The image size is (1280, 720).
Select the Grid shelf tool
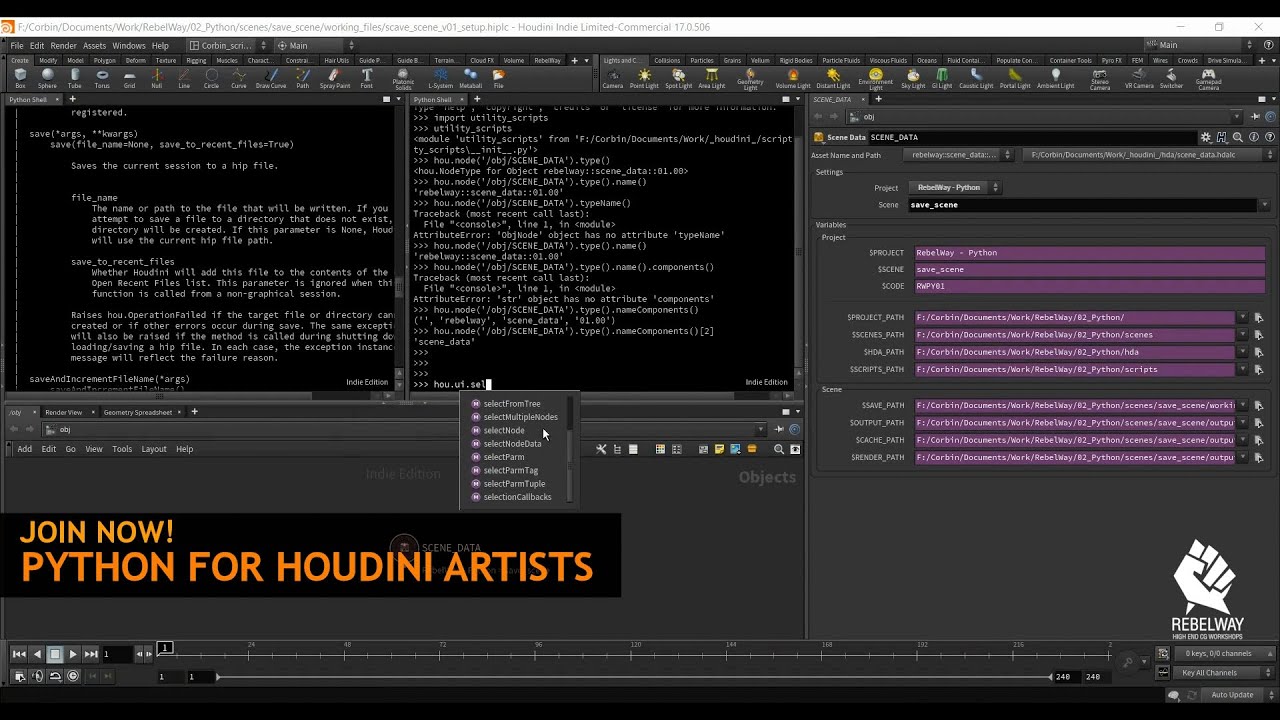(129, 78)
